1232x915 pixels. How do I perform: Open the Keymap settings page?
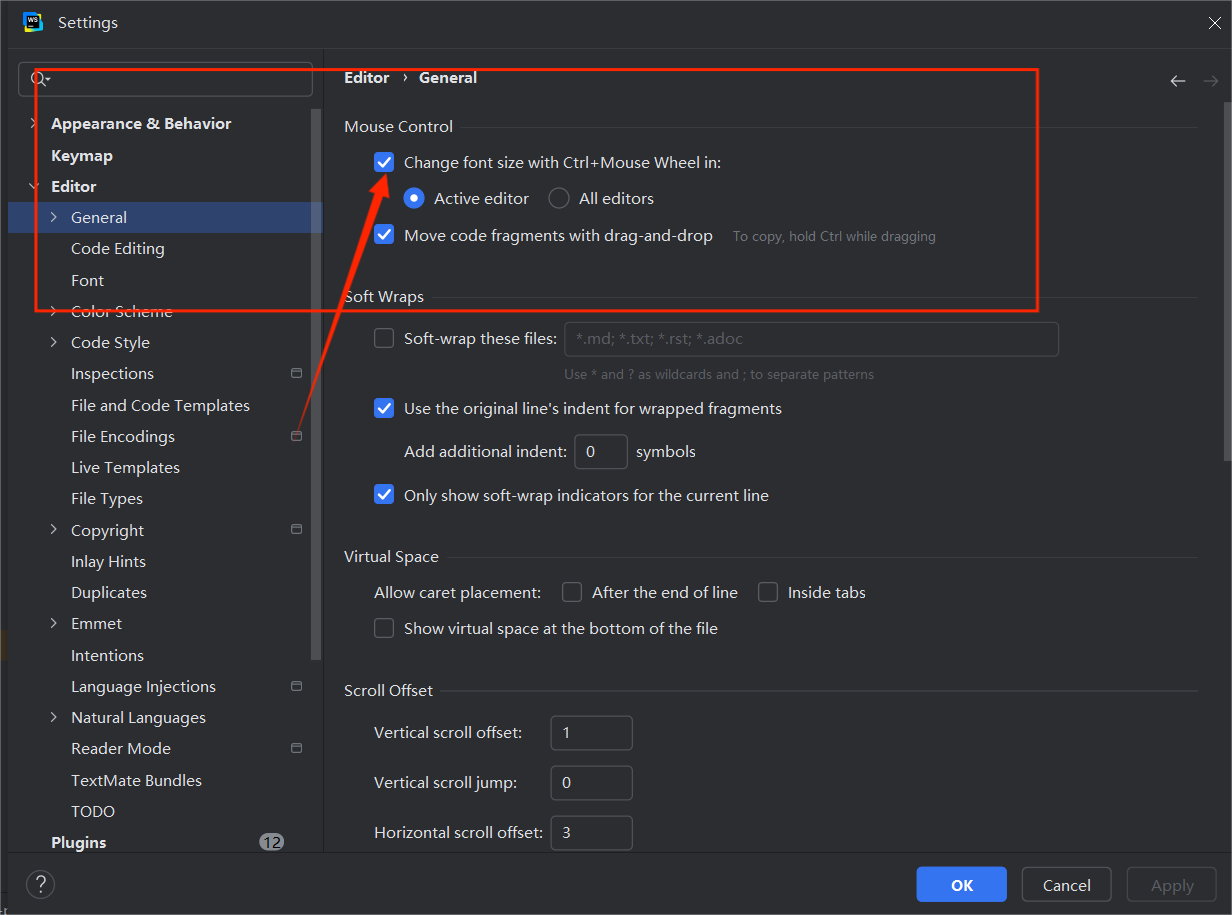(82, 155)
